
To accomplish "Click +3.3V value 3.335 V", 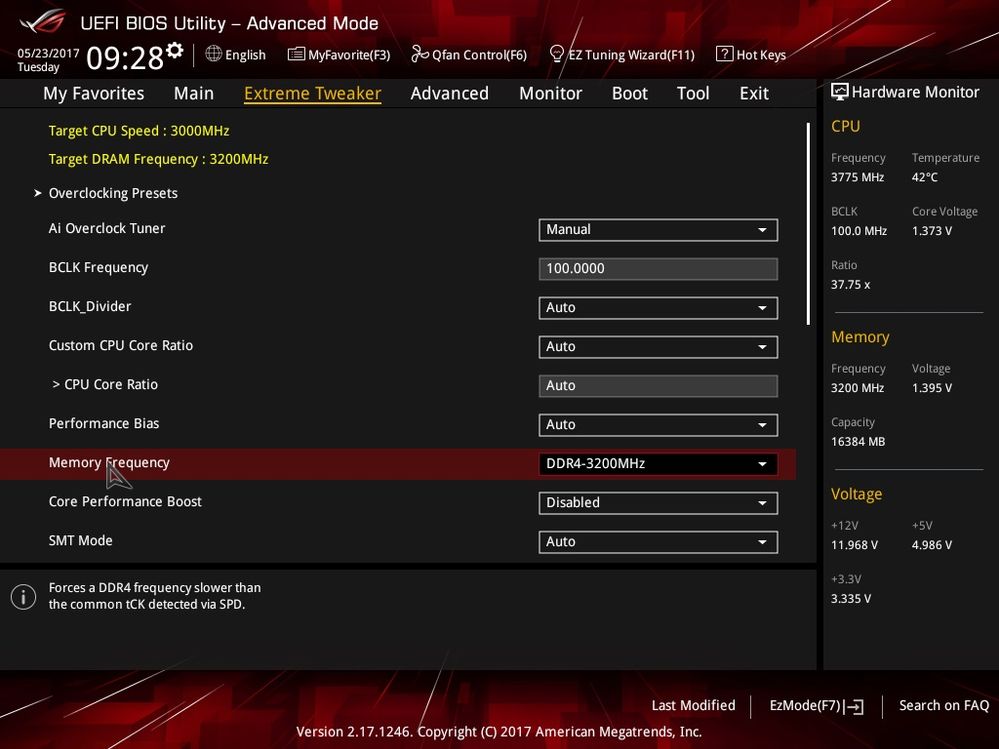I will coord(851,599).
